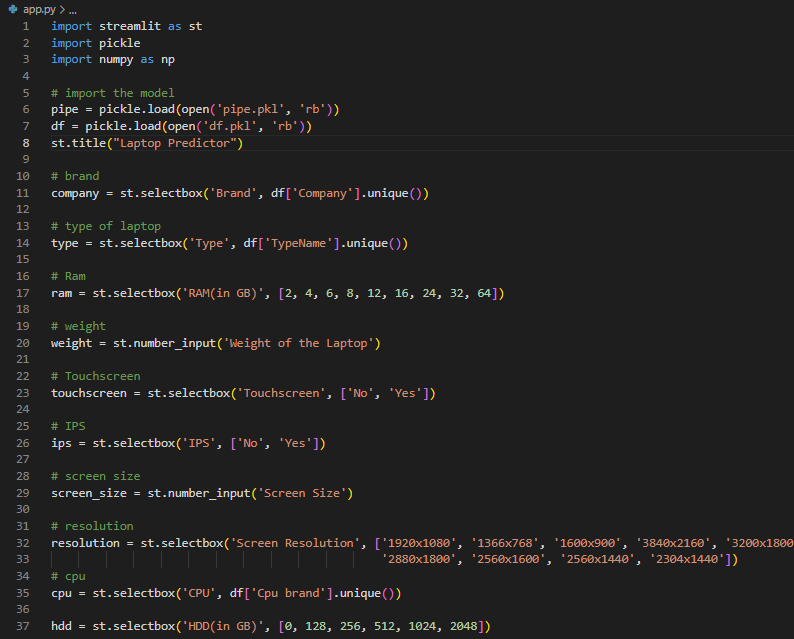Click 'streamlit' in the first import line
Screen dimensions: 794x639
130,26
